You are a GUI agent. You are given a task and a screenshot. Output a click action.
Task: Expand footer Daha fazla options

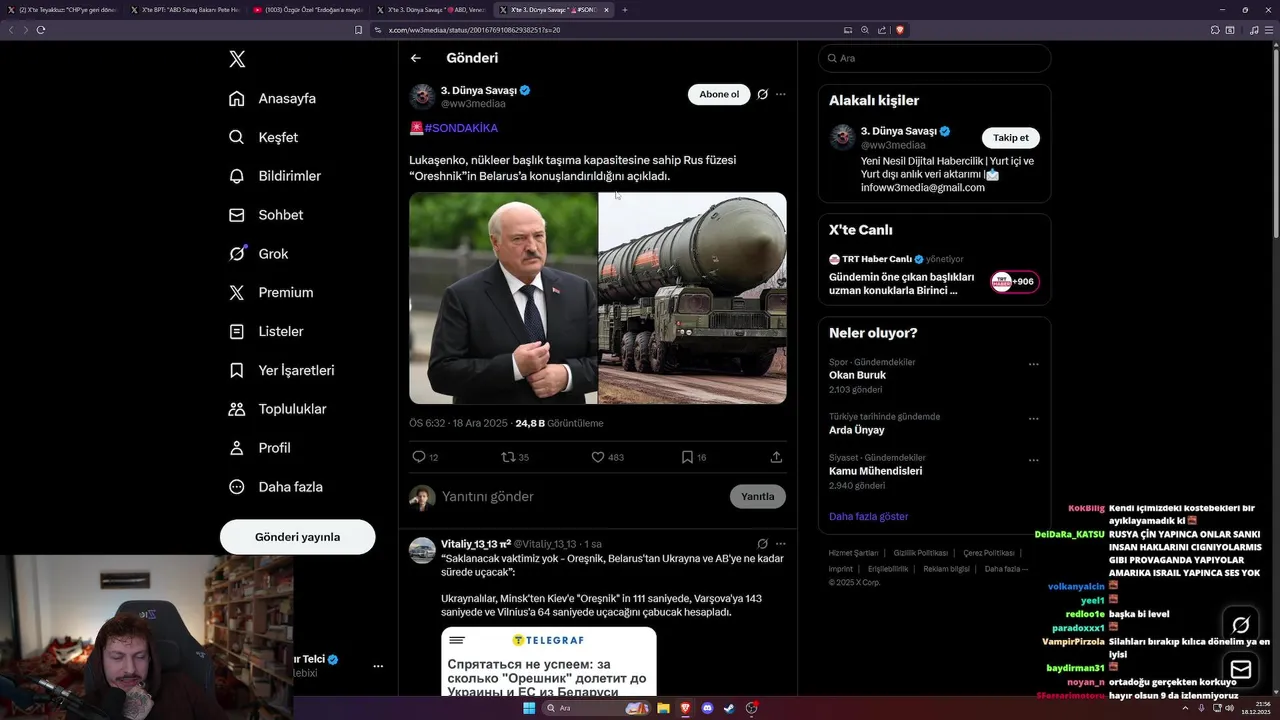[1006, 569]
